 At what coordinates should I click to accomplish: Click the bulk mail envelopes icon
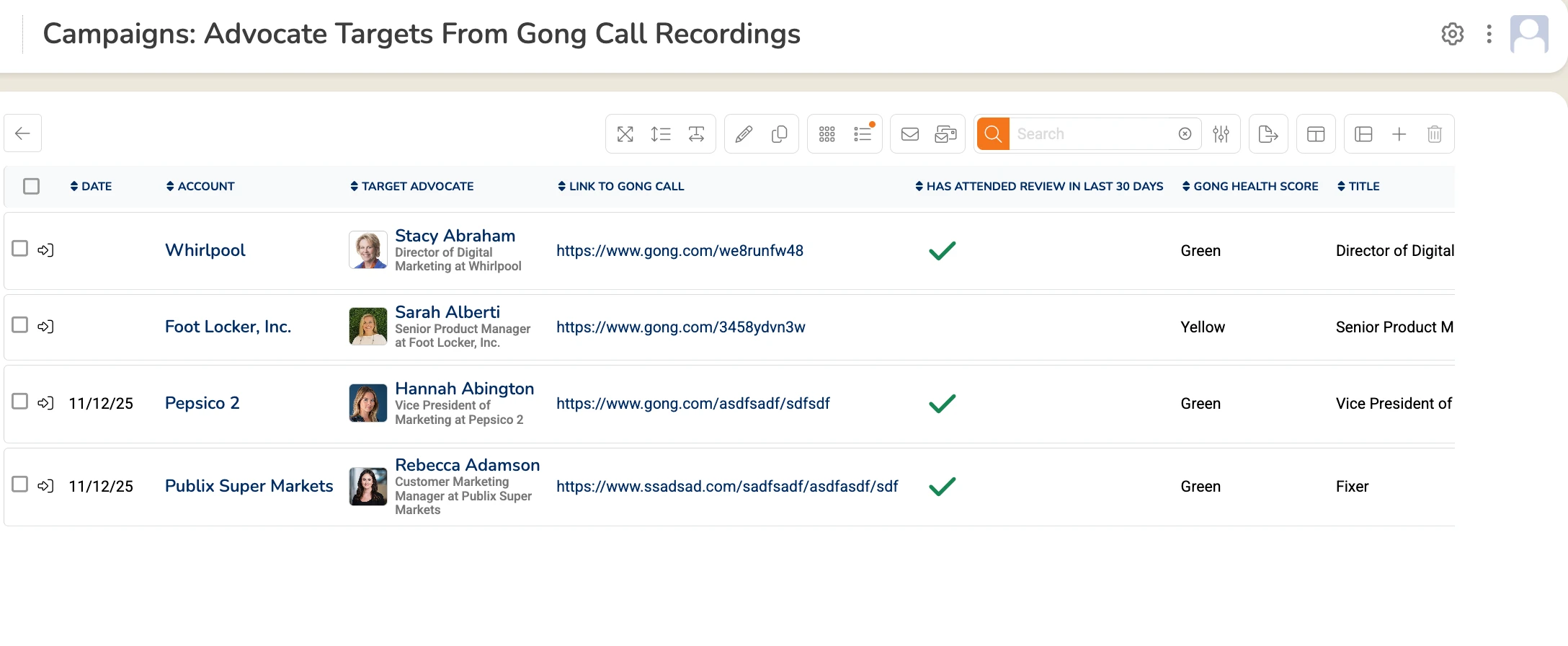click(945, 134)
